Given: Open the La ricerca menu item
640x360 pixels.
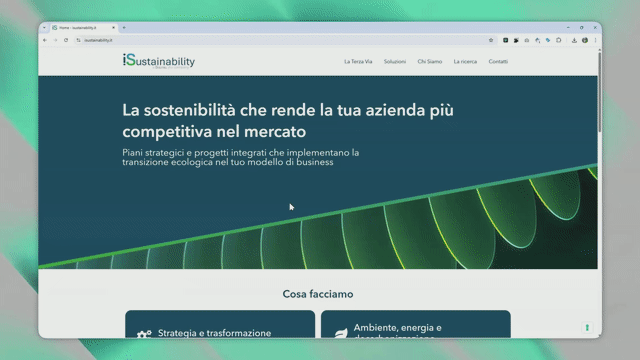Looking at the screenshot, I should (x=465, y=61).
